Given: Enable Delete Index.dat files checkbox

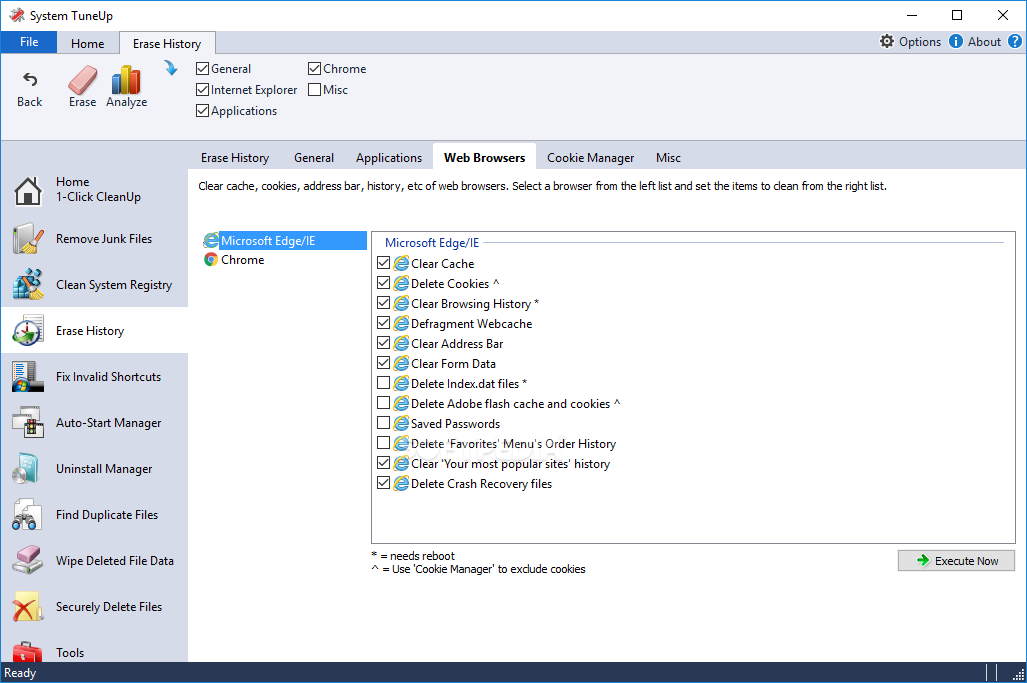Looking at the screenshot, I should [384, 383].
